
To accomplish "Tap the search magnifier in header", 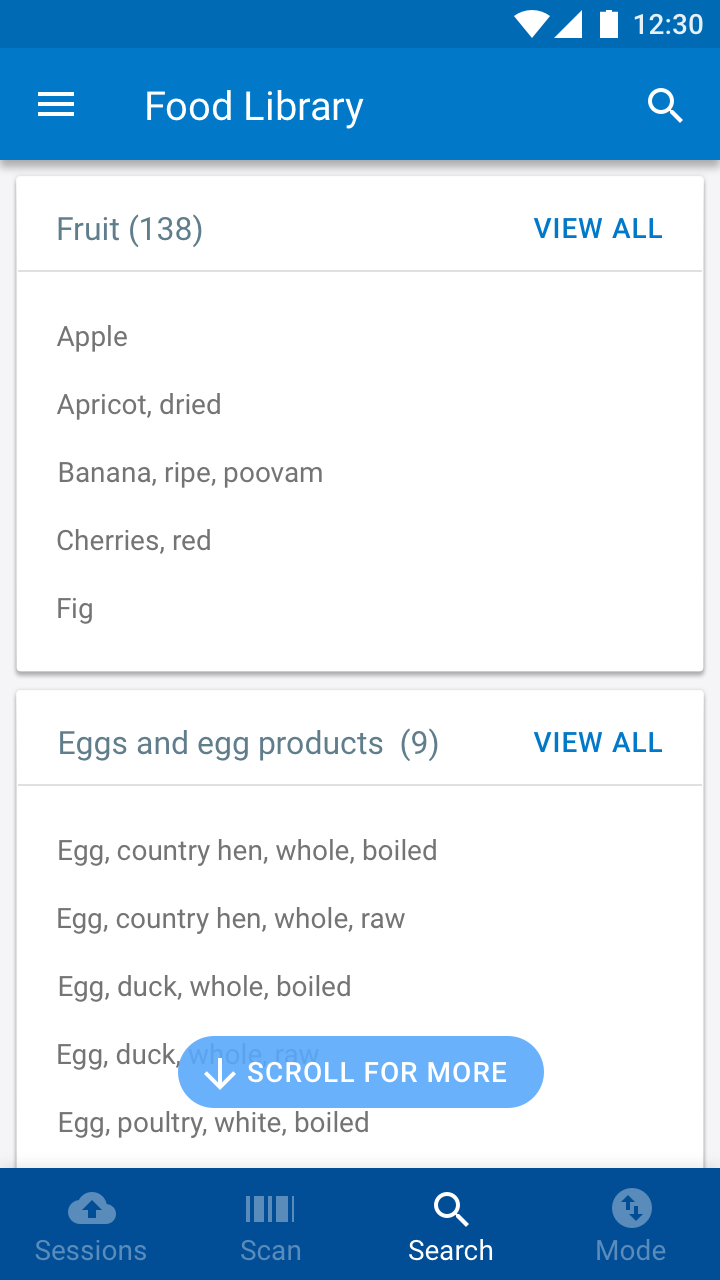I will point(665,105).
